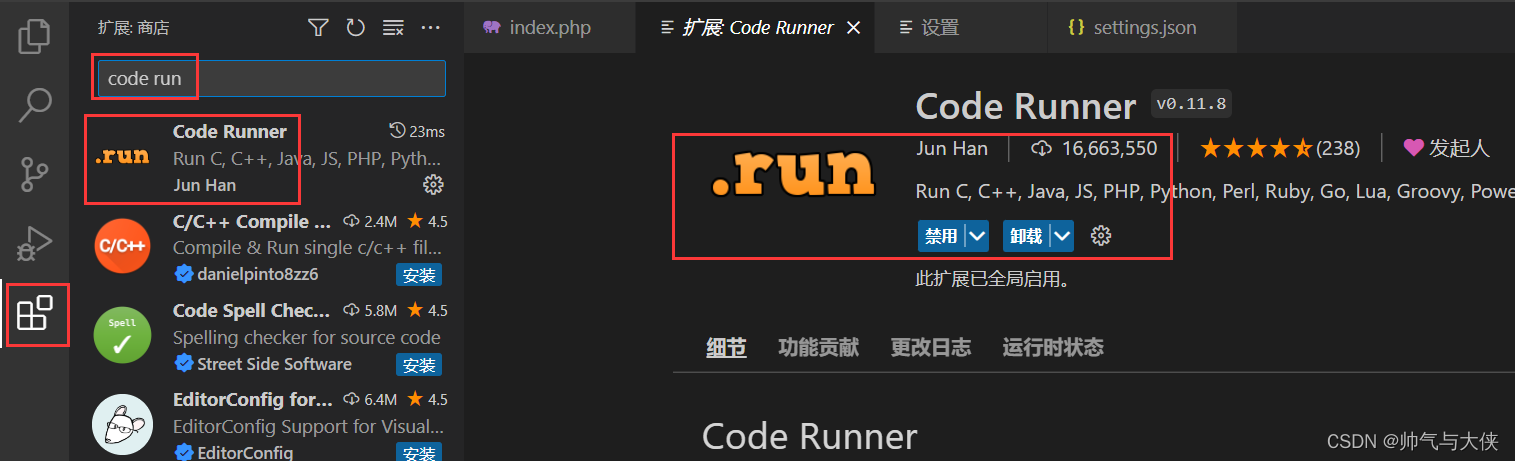The height and width of the screenshot is (461, 1515).
Task: Click the EditorConfig mouse logo
Action: point(122,424)
